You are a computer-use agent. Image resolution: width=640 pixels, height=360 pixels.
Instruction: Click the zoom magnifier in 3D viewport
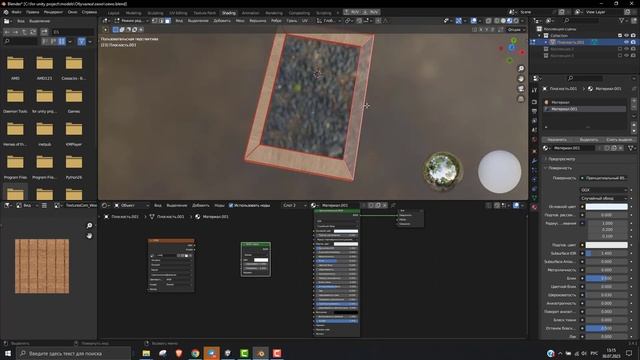521,69
